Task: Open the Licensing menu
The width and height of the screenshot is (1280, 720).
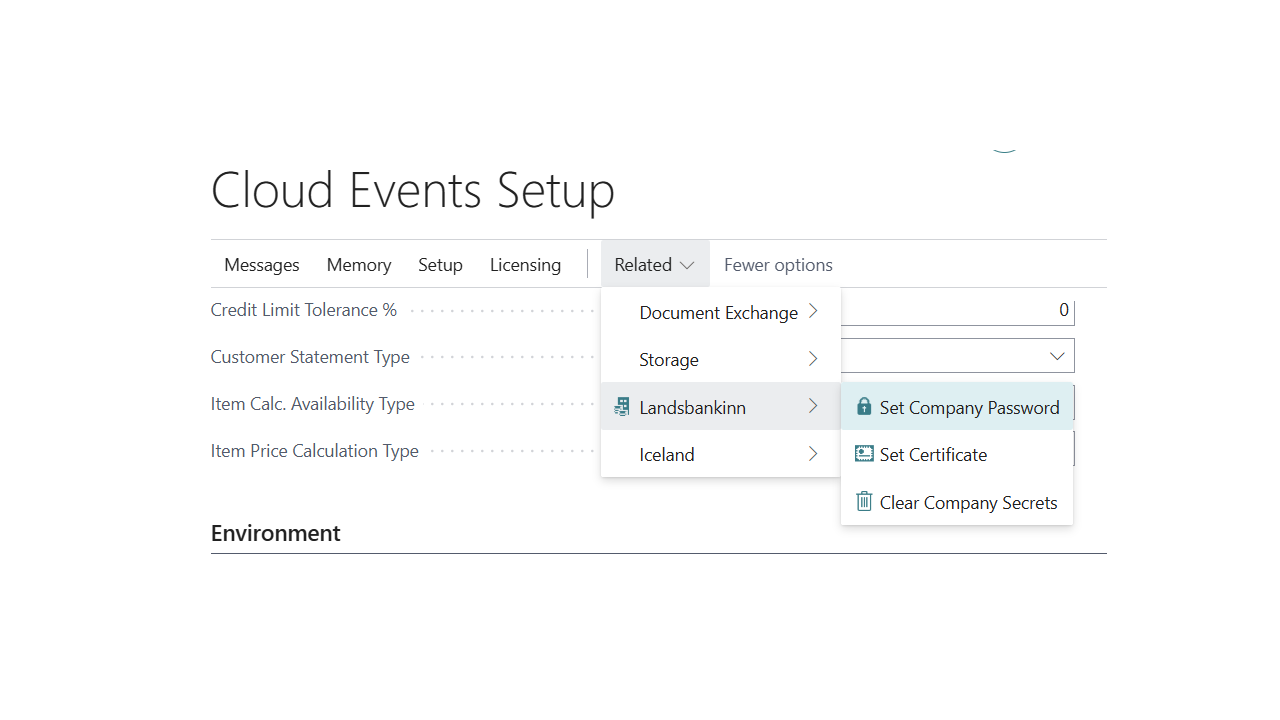Action: tap(525, 265)
